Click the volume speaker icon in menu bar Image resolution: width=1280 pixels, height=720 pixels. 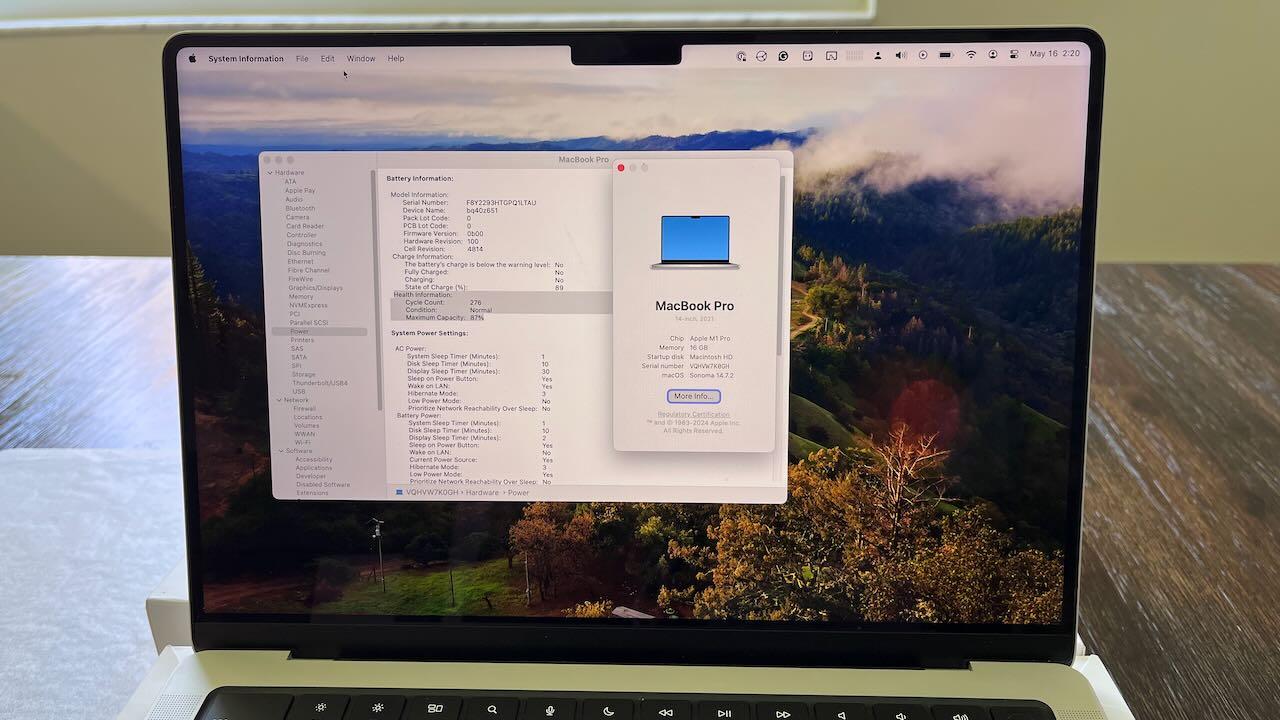tap(900, 55)
